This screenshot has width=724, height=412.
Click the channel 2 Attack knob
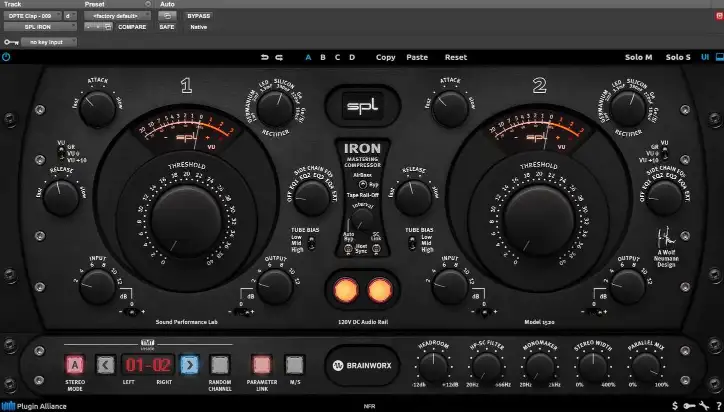point(450,109)
